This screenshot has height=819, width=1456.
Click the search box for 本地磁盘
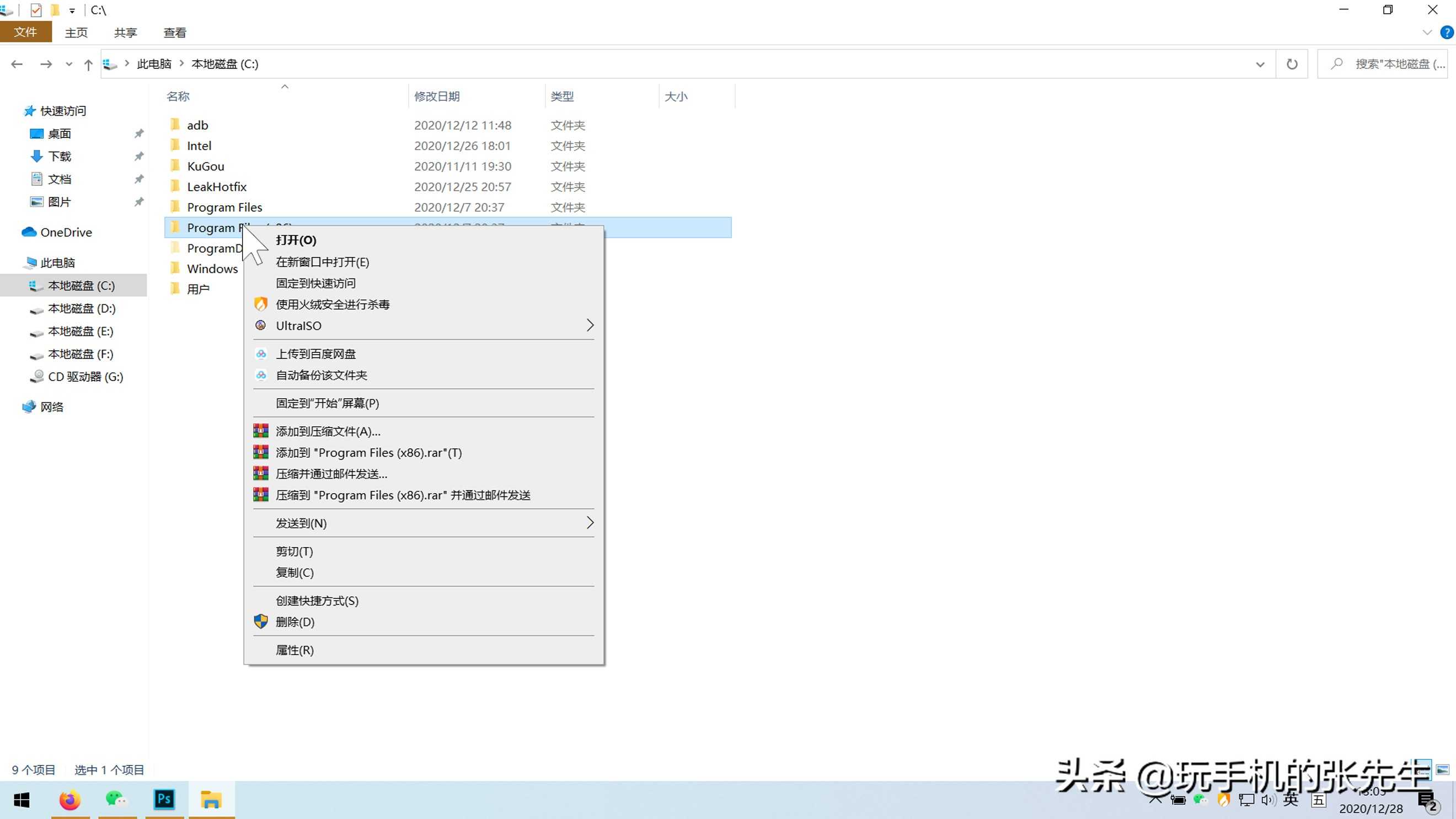(x=1383, y=64)
